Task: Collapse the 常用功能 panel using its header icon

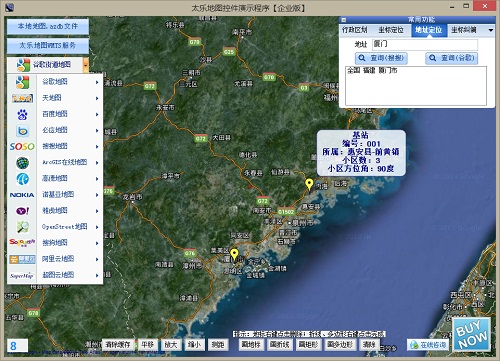Action: (x=344, y=20)
